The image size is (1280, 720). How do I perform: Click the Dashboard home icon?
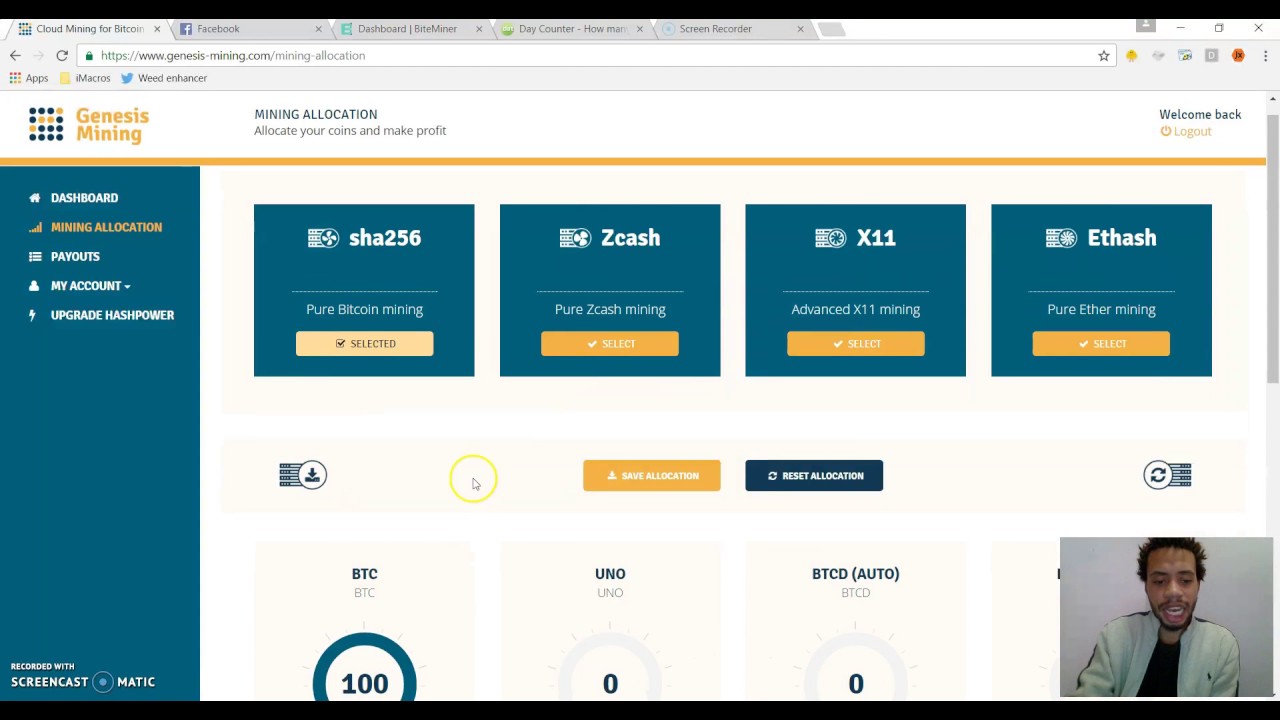coord(35,198)
